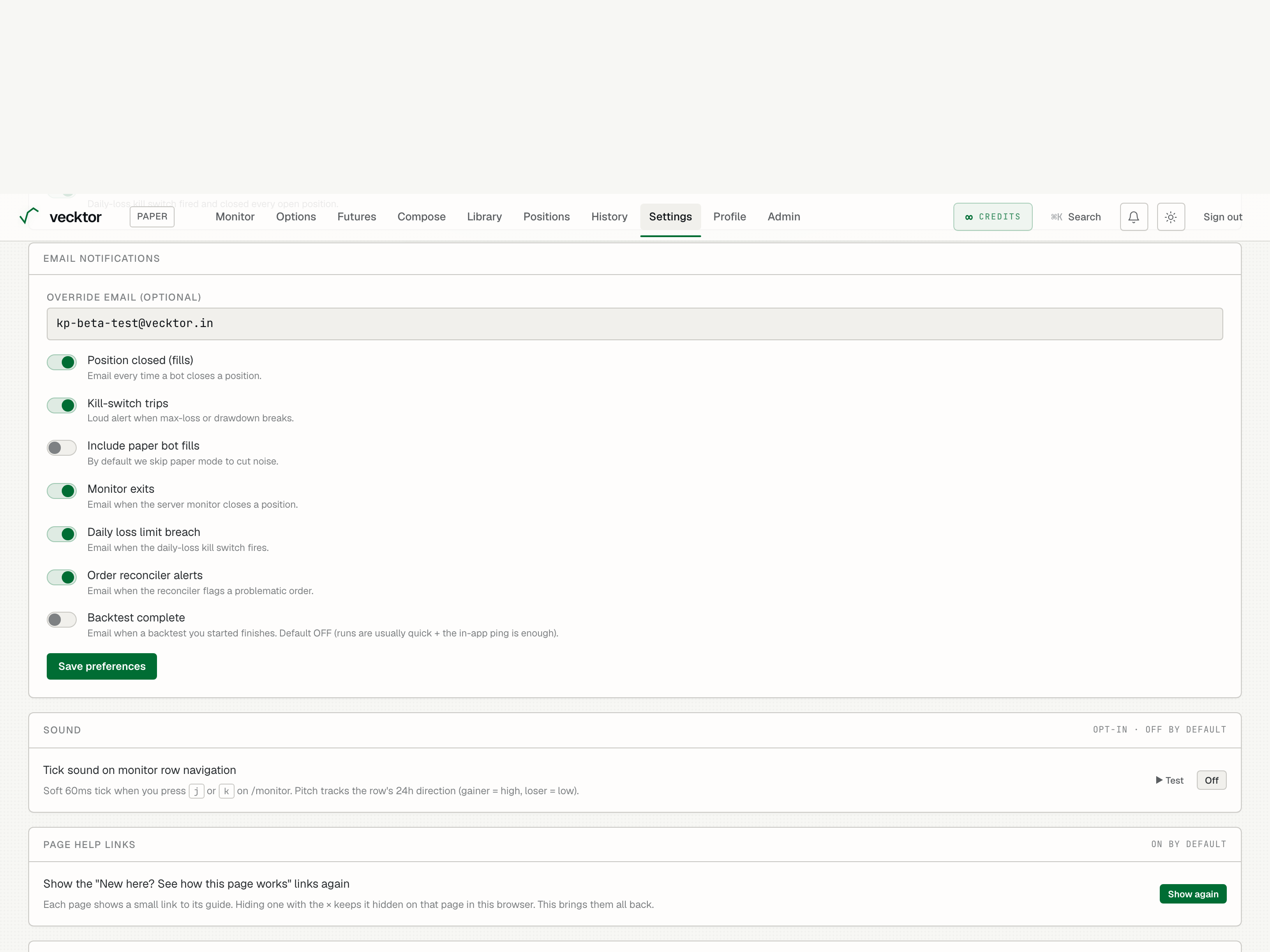Click 'Email every time a bot closes a position.'
The image size is (1270, 952).
(175, 376)
